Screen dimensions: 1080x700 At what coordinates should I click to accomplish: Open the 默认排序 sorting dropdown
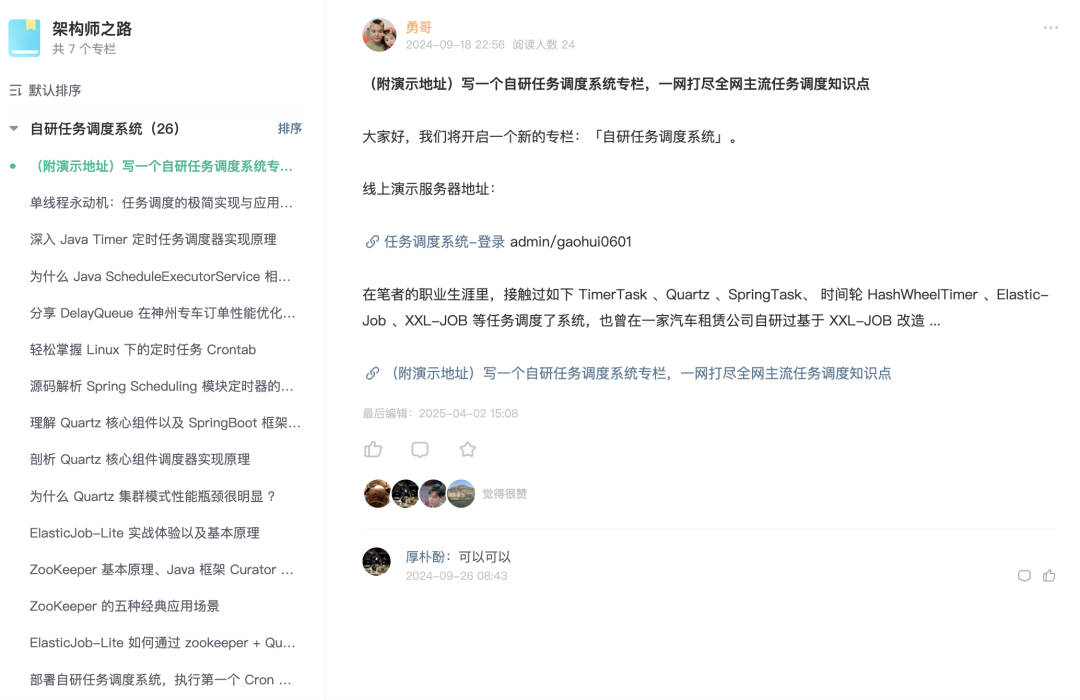pyautogui.click(x=45, y=90)
